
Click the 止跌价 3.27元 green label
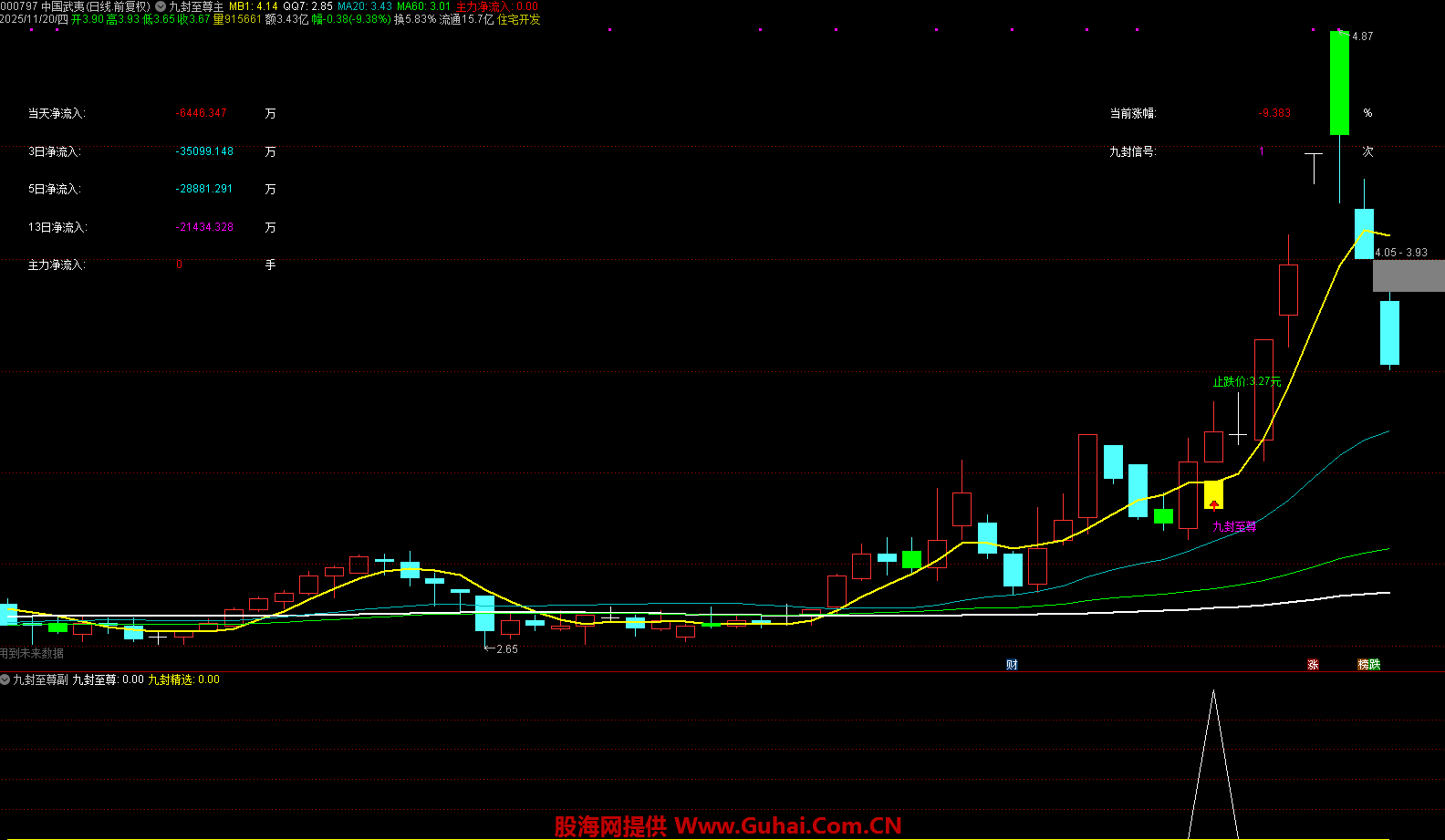pos(1246,381)
